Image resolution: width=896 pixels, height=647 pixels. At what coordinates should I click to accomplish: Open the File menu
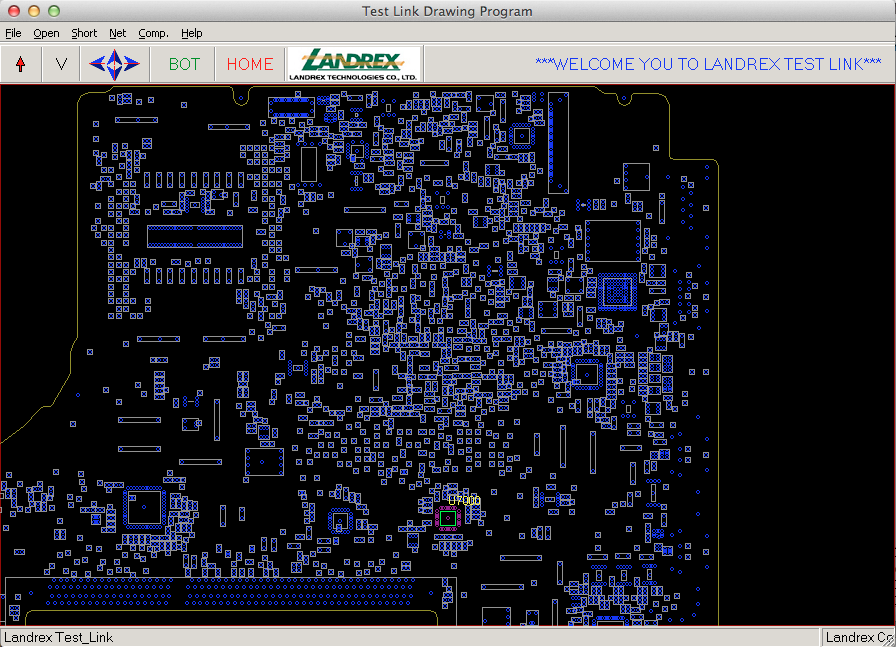[x=13, y=33]
